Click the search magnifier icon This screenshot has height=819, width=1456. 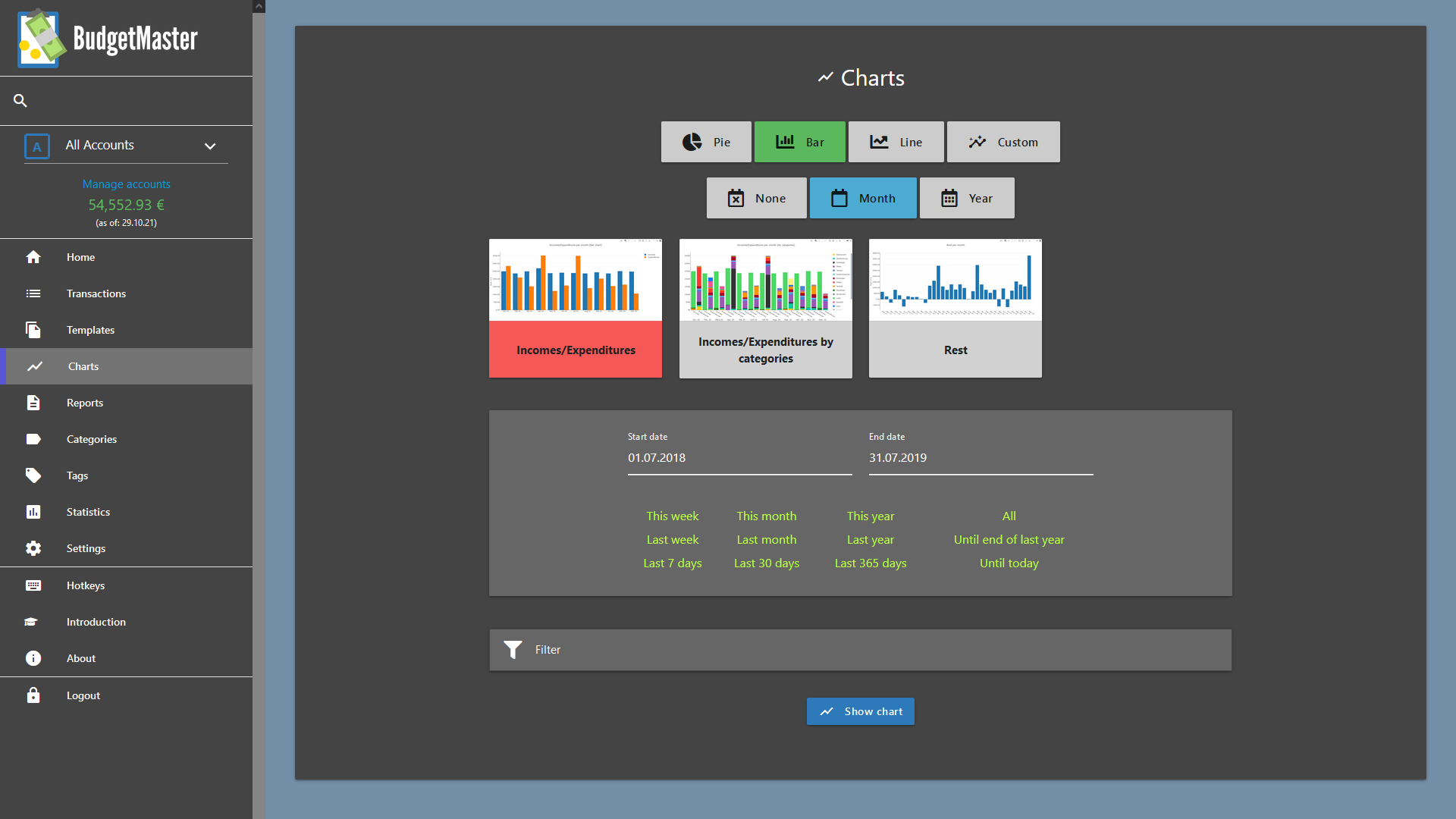20,100
